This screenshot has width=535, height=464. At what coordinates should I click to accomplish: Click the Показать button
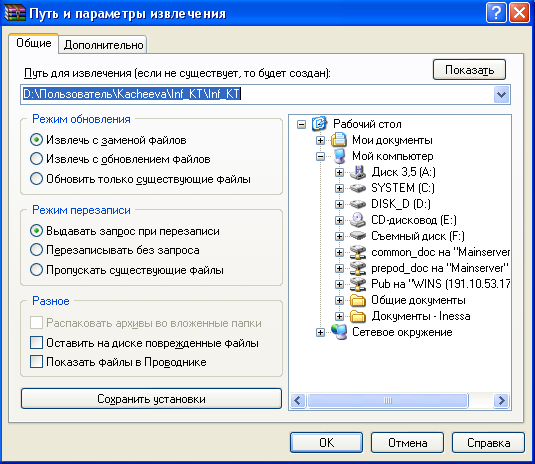click(469, 70)
